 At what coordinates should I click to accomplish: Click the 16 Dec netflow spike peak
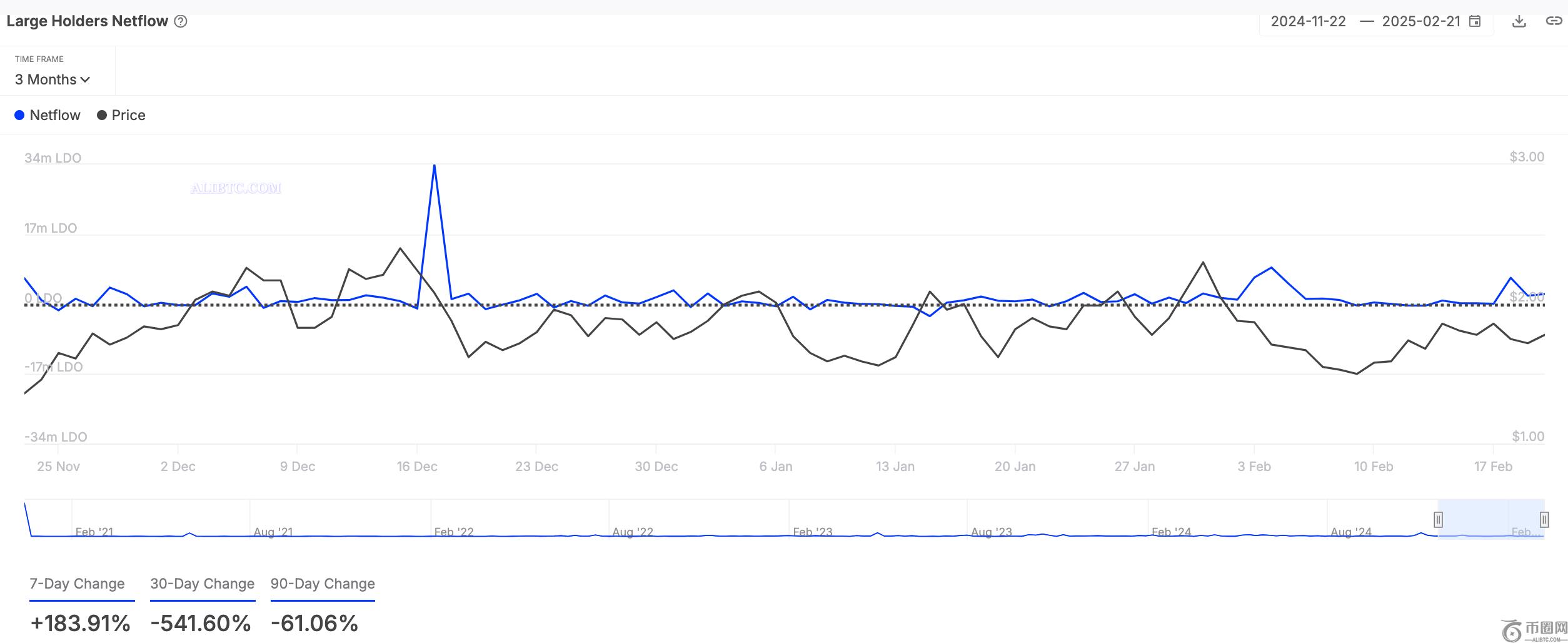click(434, 166)
